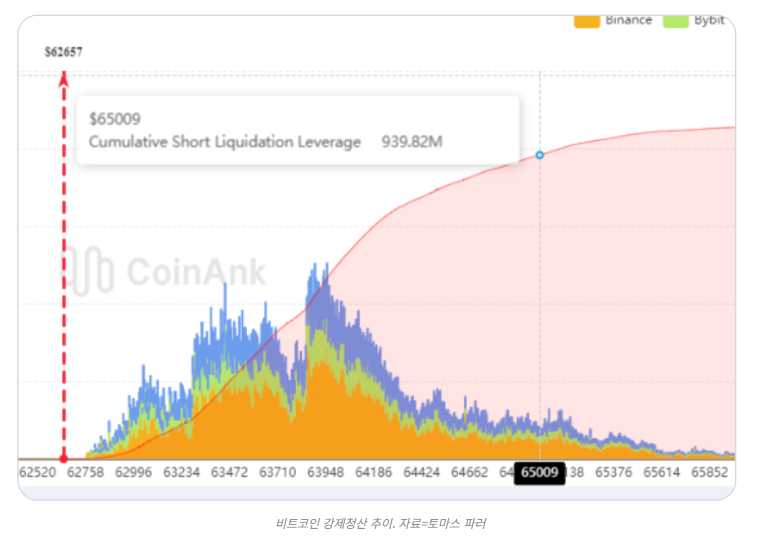
Task: Select the blue circle marker on the cumulative curve
Action: coord(540,155)
